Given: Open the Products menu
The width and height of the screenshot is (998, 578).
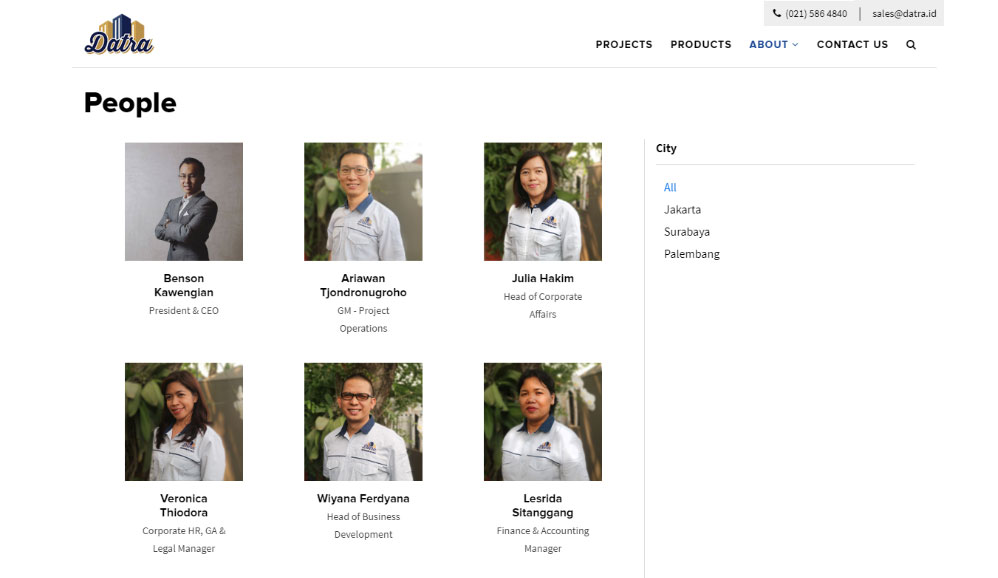Looking at the screenshot, I should tap(701, 45).
